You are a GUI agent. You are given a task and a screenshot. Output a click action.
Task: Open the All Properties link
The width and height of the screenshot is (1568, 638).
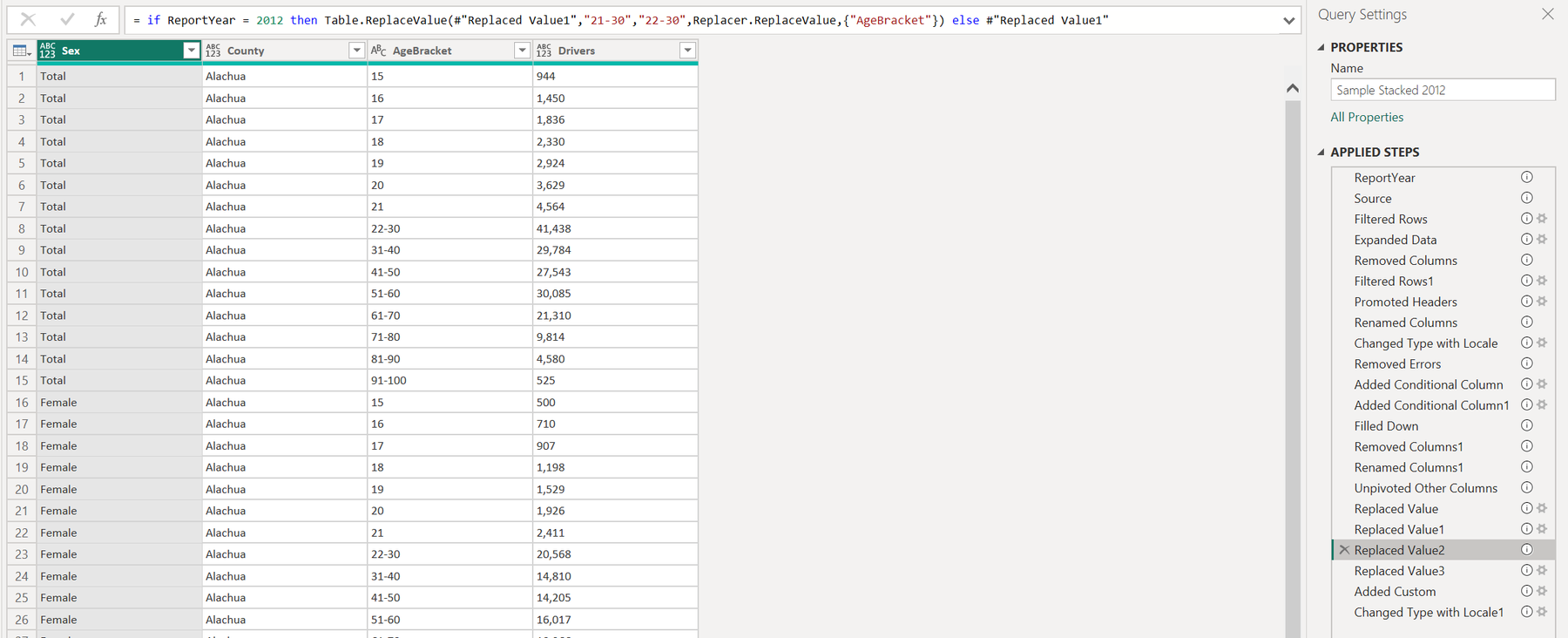(1367, 117)
